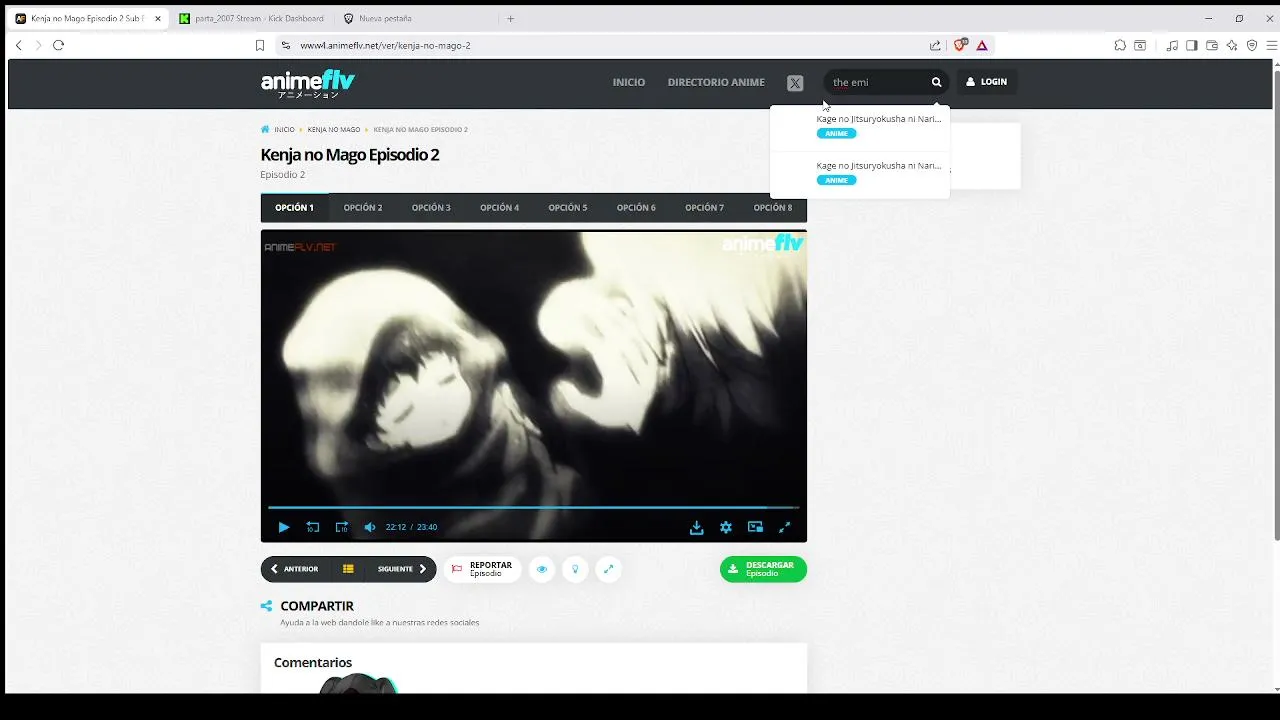Screen dimensions: 1280x720
Task: Open INICIO in the site navigation
Action: (629, 82)
